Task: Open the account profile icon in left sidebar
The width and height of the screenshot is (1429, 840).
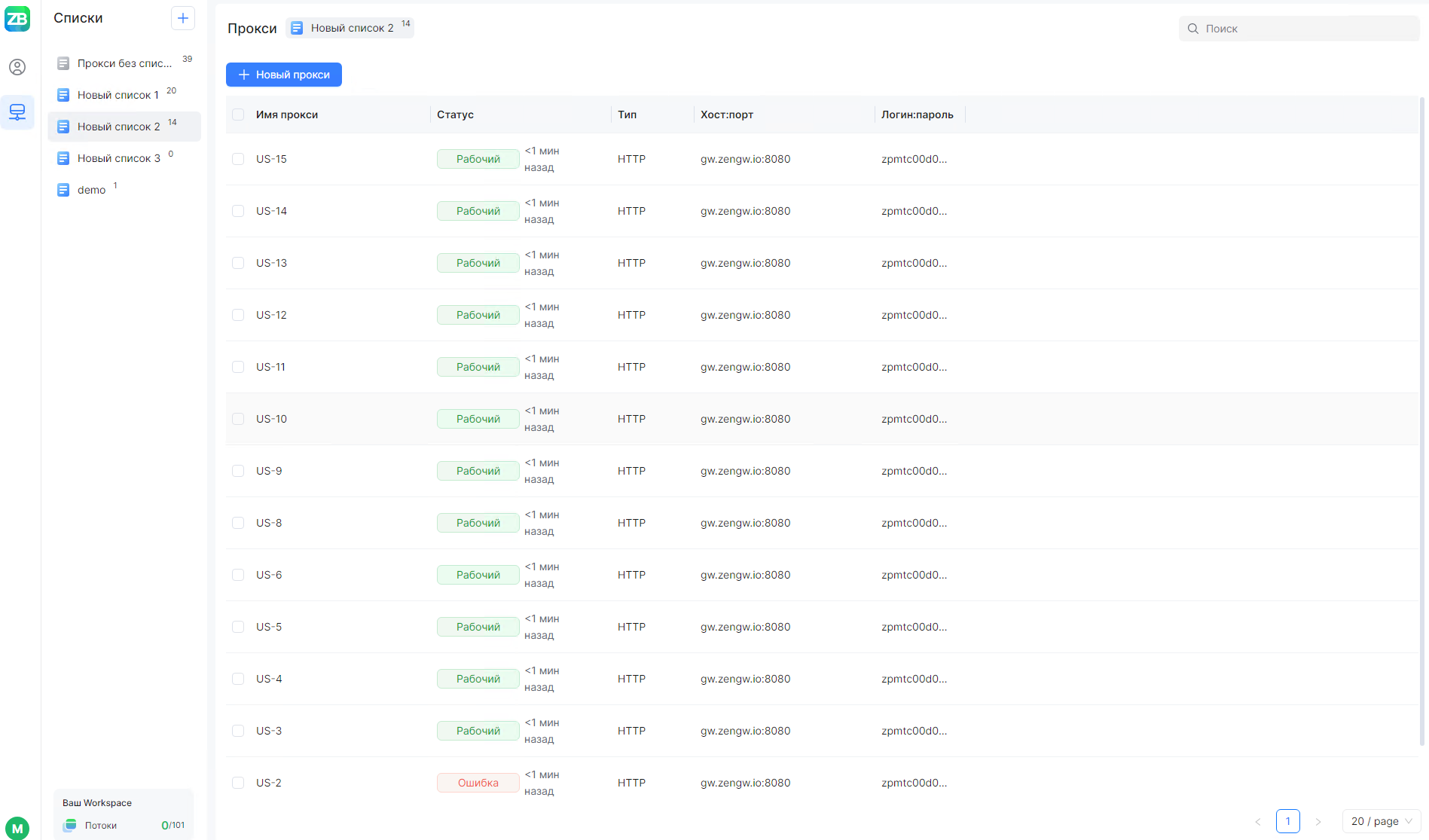Action: click(17, 67)
